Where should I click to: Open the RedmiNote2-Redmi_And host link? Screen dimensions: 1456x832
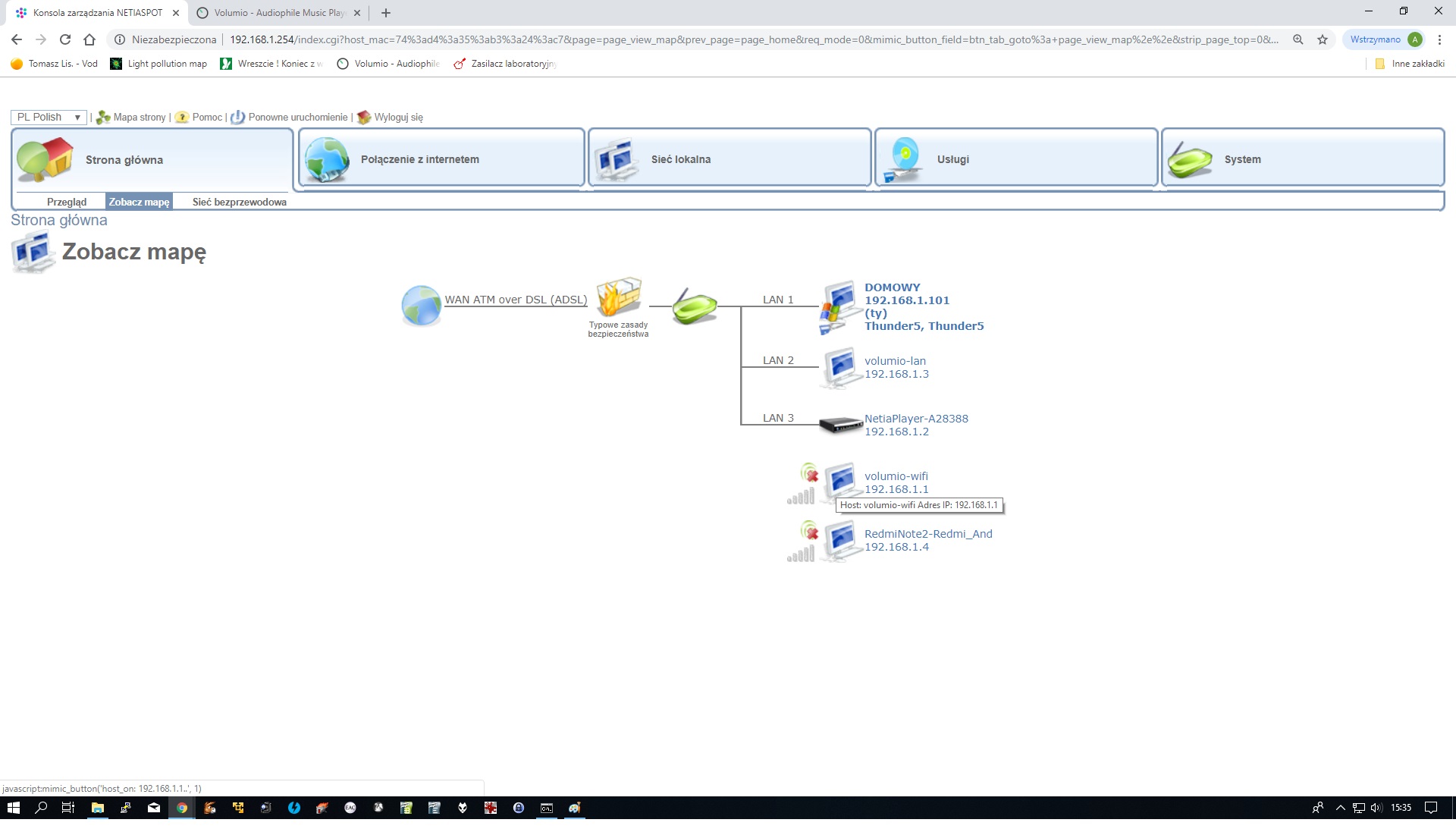tap(928, 540)
